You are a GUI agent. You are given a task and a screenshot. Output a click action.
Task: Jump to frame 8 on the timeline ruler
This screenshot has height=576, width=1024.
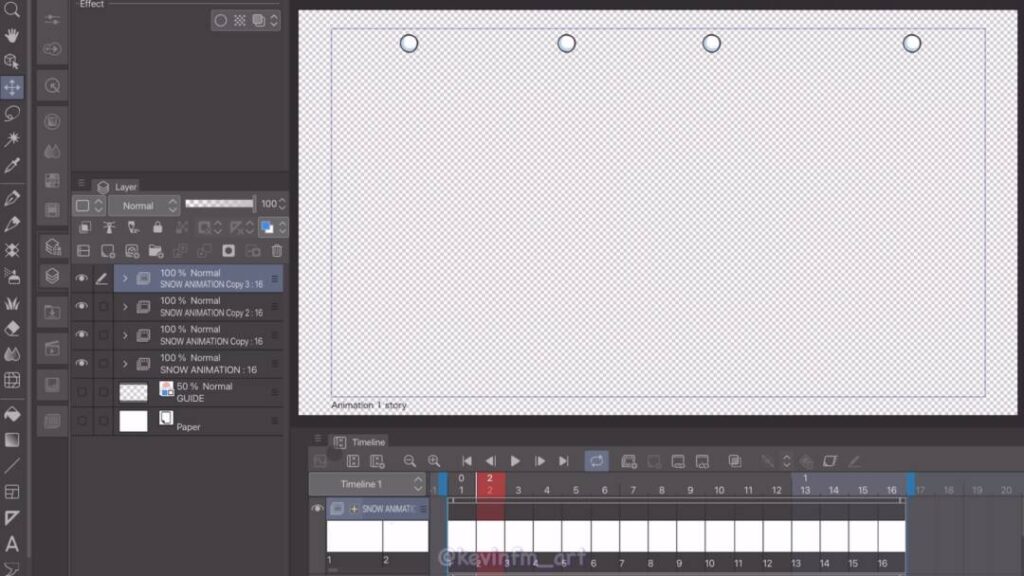click(662, 490)
